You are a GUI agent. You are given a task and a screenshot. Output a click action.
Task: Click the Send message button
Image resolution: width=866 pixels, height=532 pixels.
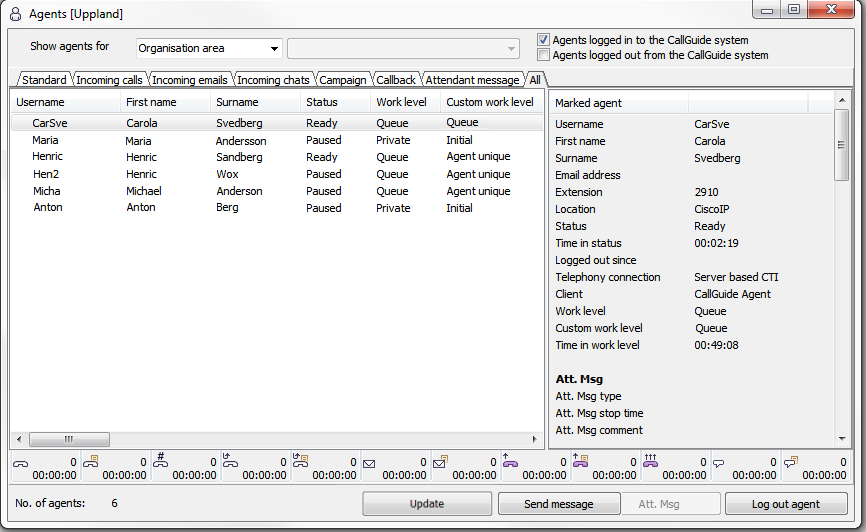tap(558, 504)
